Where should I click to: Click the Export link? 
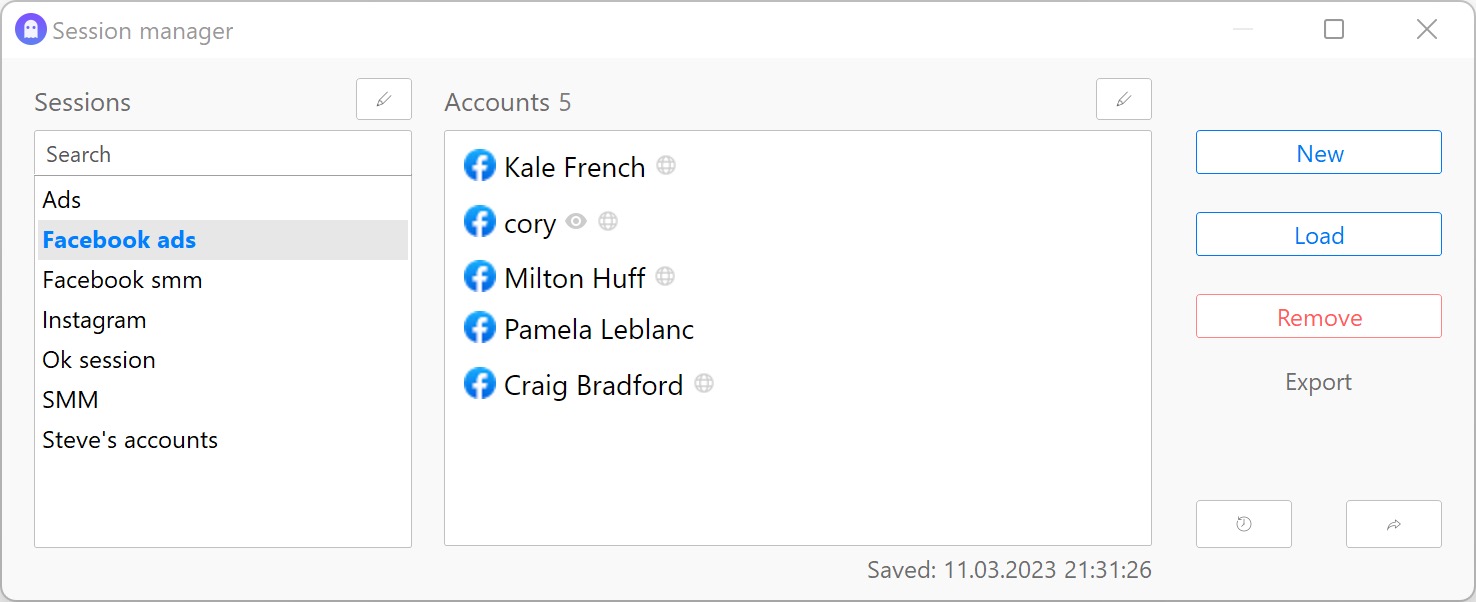click(x=1318, y=382)
